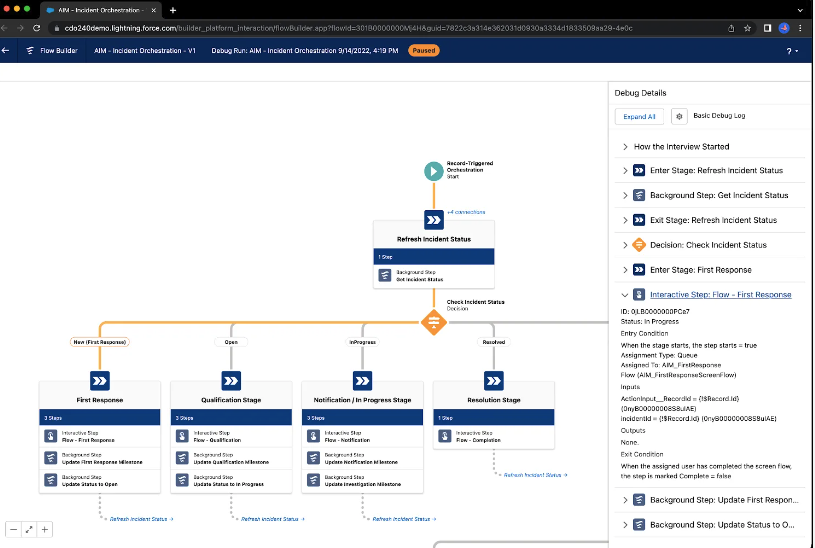Follow Refresh Incident Status link under Resolution Stage
815x548 pixels.
(535, 475)
